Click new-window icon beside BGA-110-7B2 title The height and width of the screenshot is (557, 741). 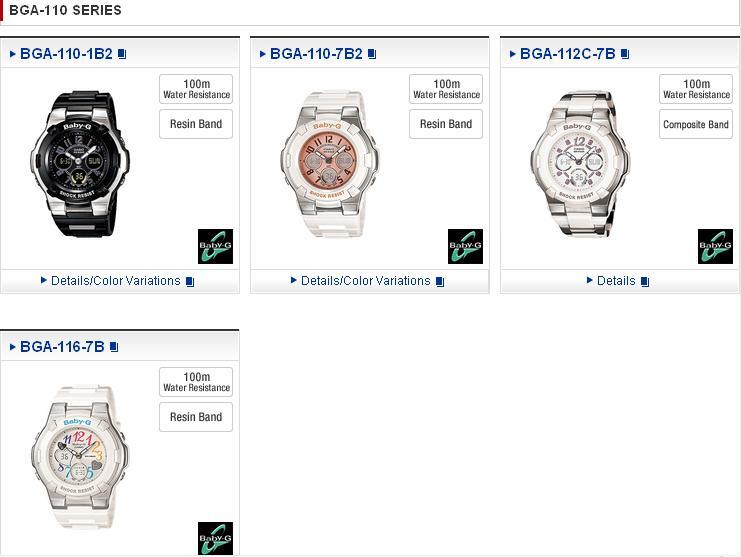(x=372, y=54)
